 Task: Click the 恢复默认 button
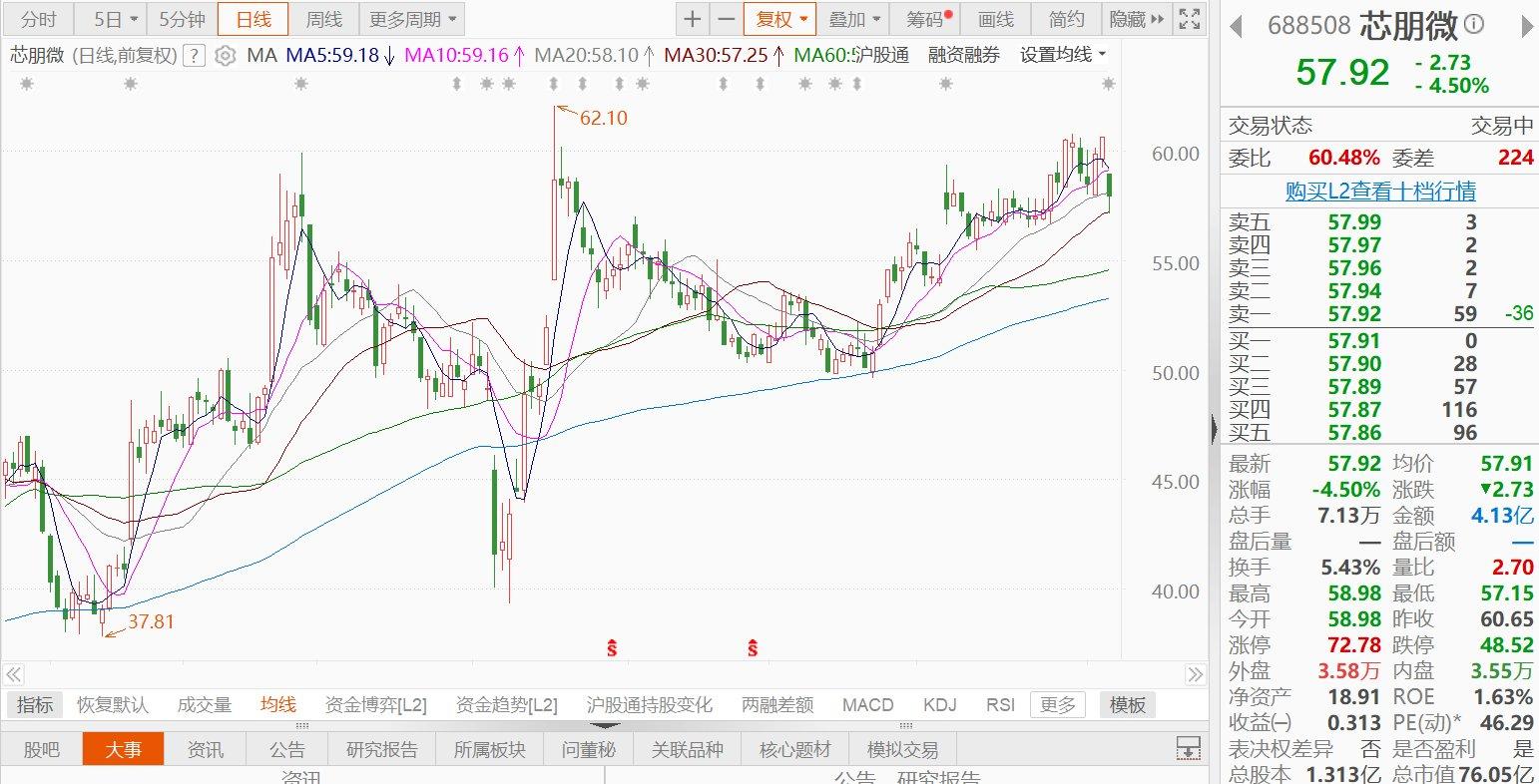[x=113, y=705]
